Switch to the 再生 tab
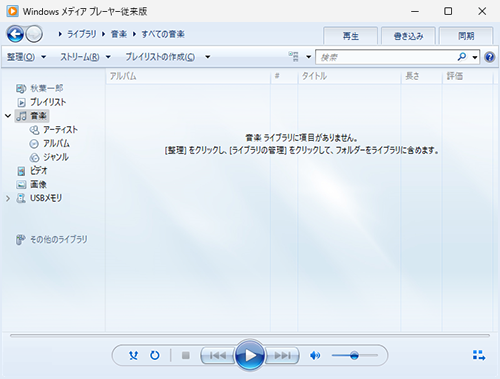This screenshot has width=500, height=379. [x=351, y=36]
